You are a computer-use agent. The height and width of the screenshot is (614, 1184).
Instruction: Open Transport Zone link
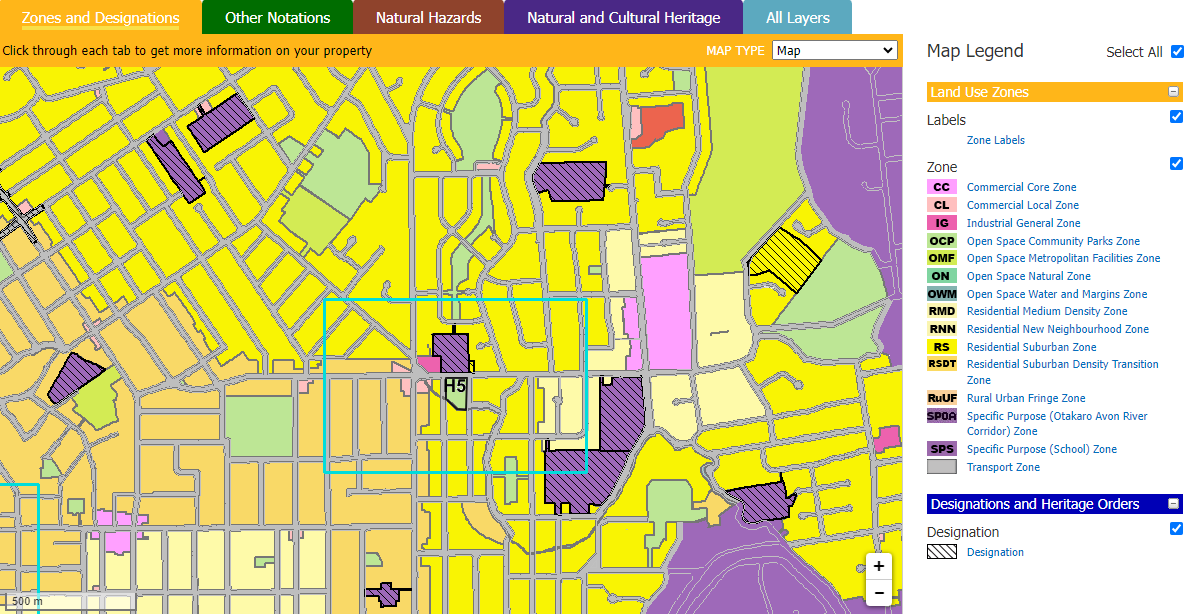tap(1004, 467)
